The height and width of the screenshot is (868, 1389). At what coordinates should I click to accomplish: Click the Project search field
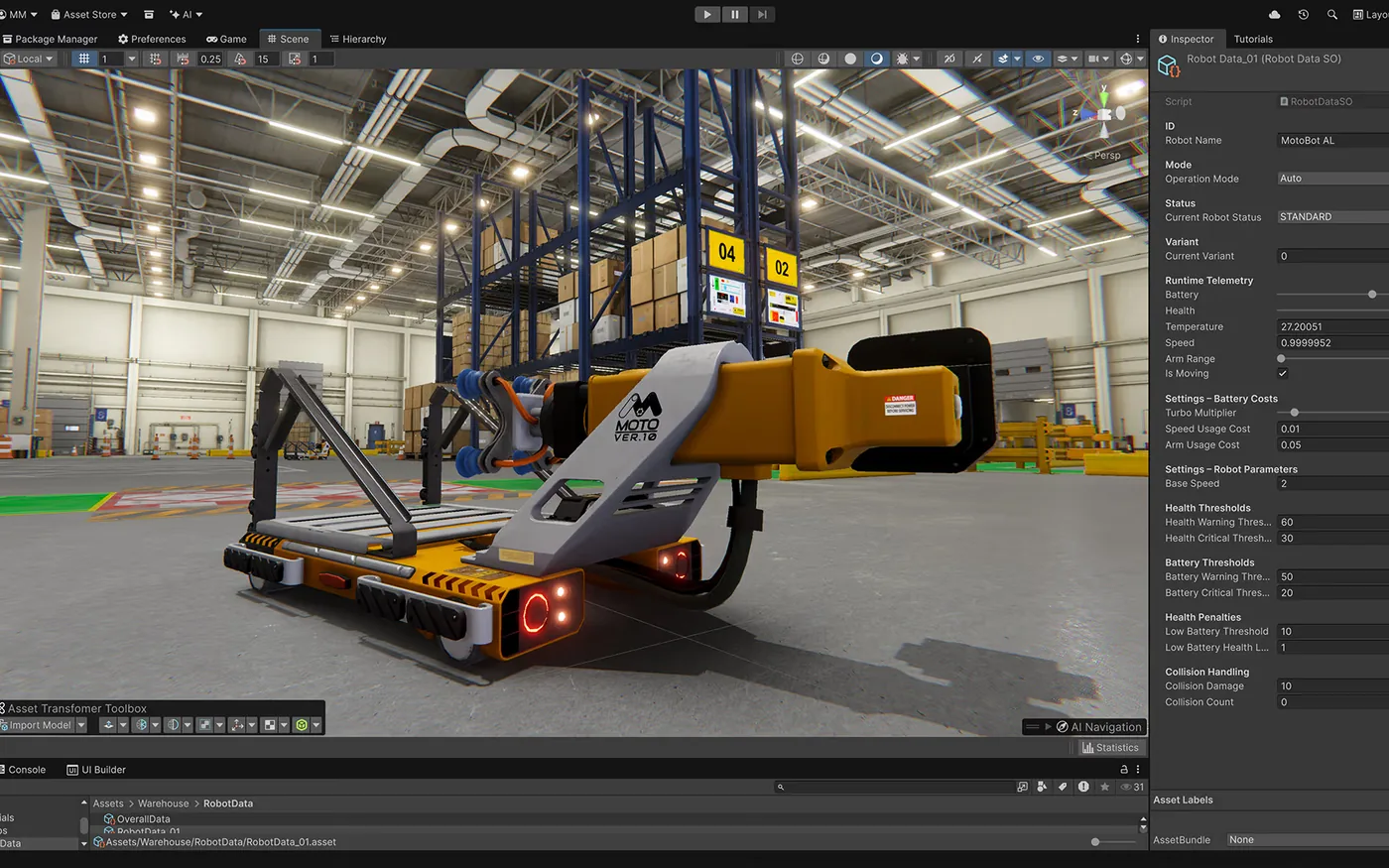[x=893, y=787]
